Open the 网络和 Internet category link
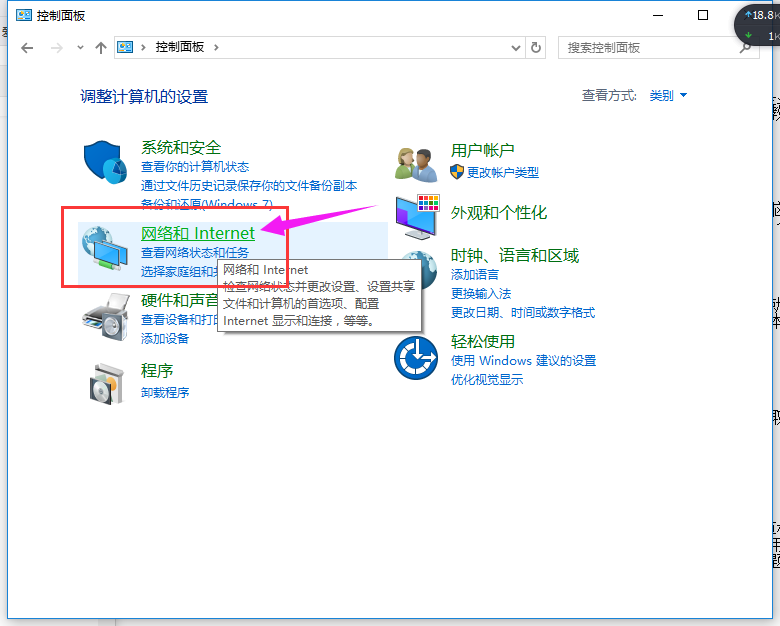This screenshot has width=780, height=626. point(198,233)
